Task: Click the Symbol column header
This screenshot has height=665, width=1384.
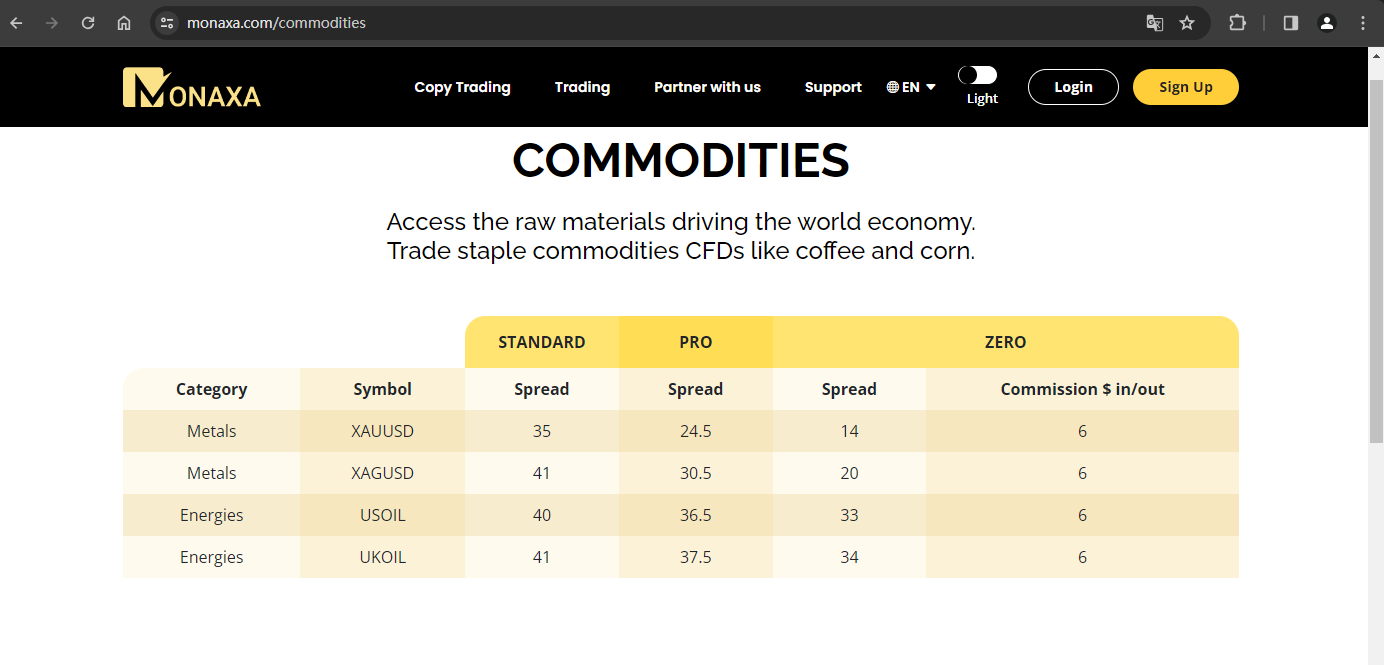Action: (382, 389)
